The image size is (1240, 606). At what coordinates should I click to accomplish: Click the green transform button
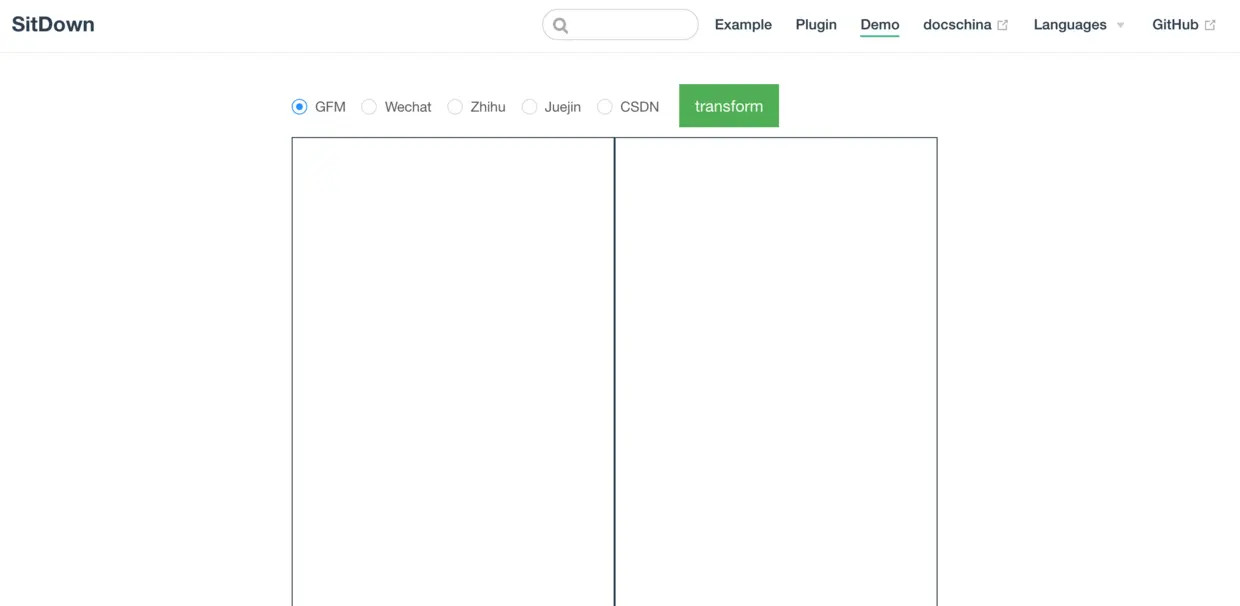[729, 106]
